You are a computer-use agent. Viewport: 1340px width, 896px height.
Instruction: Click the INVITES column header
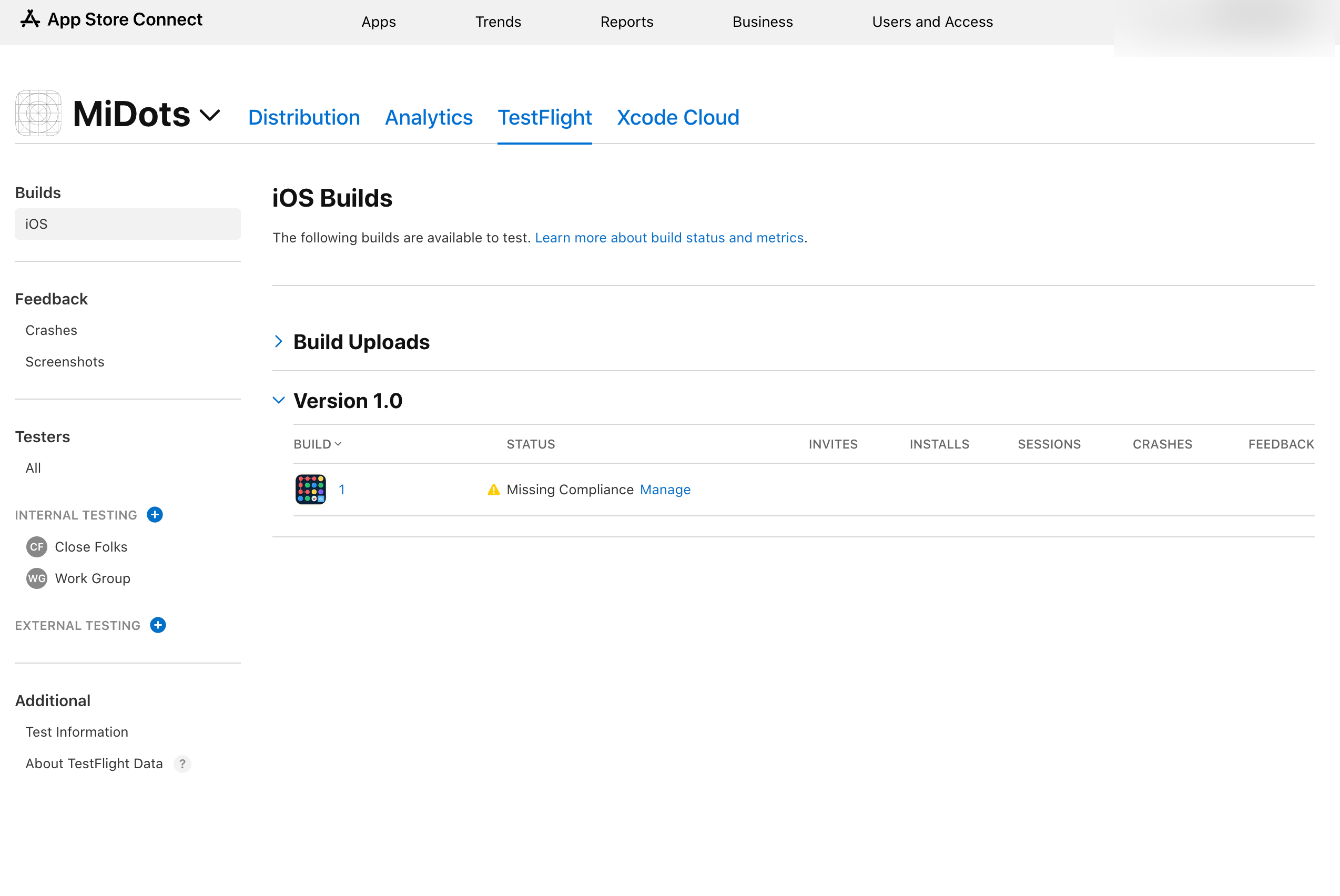[833, 444]
